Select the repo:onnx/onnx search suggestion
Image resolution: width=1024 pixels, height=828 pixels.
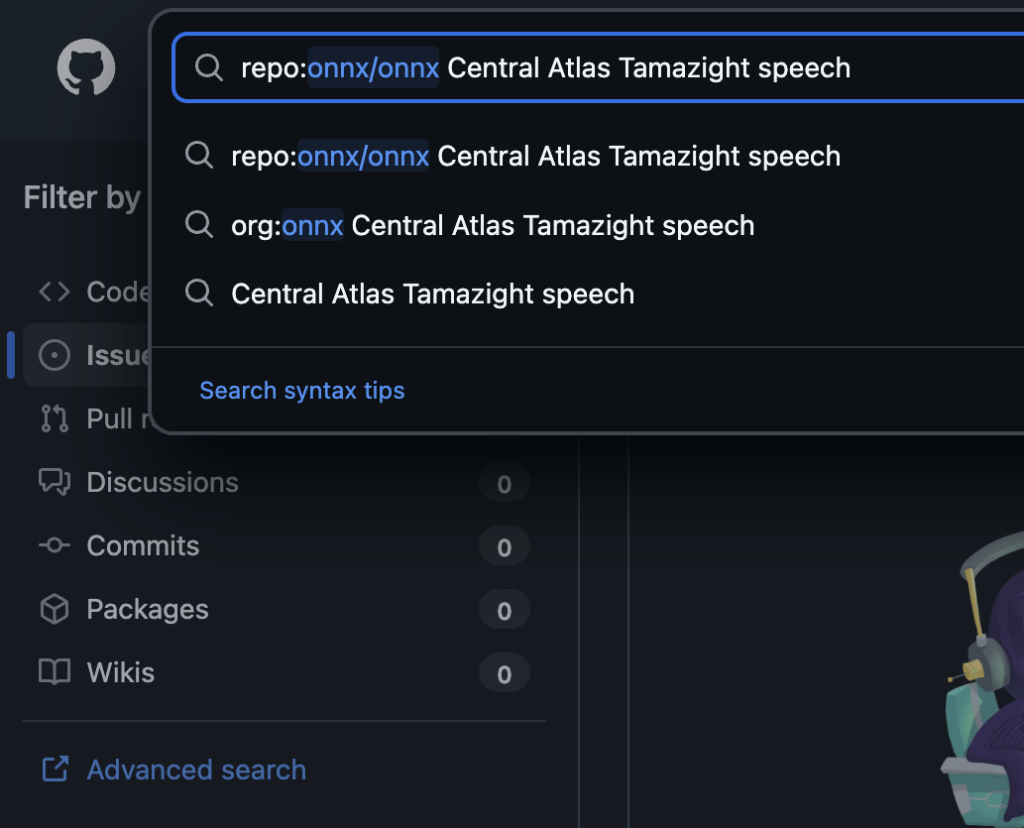535,156
